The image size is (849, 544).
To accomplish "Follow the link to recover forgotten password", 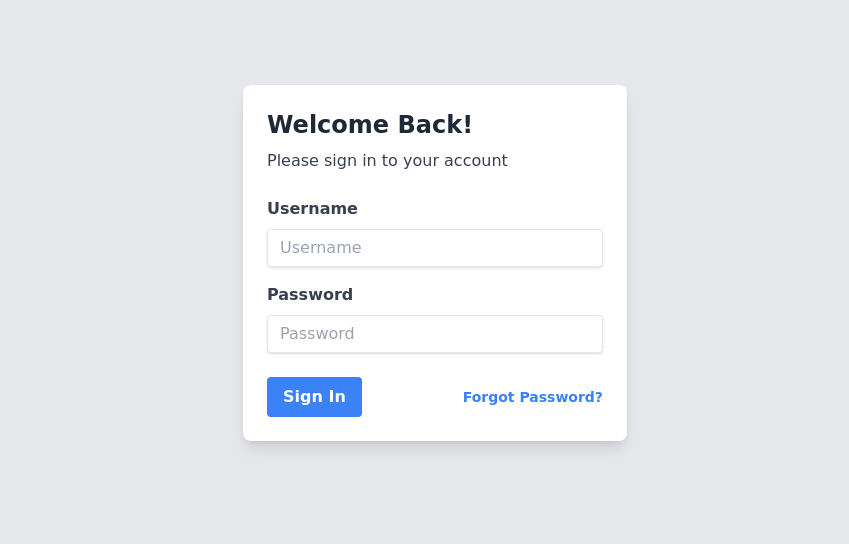I will (532, 397).
